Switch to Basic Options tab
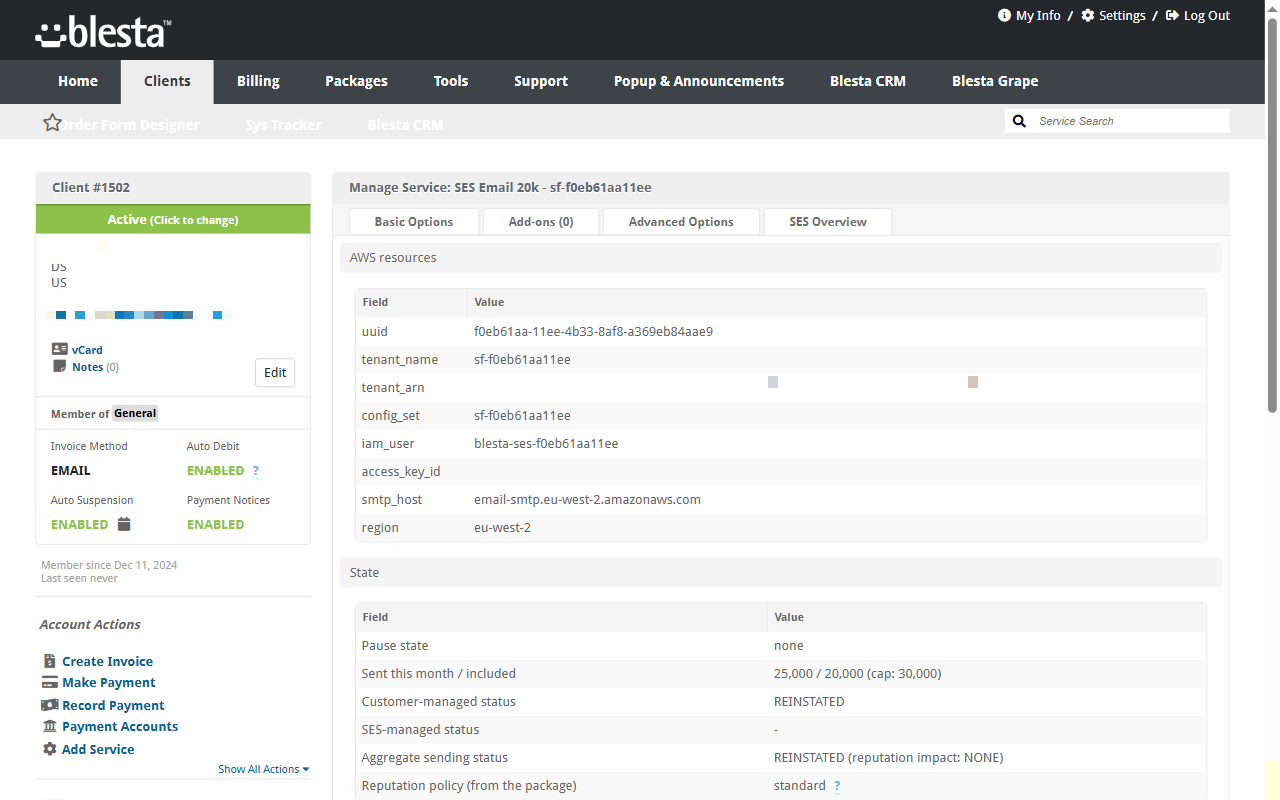The height and width of the screenshot is (800, 1280). [414, 222]
